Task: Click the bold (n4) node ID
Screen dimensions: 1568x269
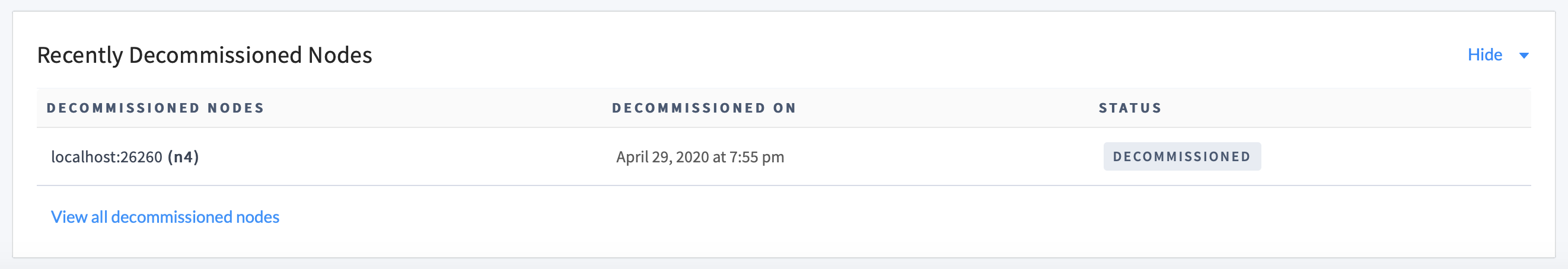Action: [x=183, y=157]
